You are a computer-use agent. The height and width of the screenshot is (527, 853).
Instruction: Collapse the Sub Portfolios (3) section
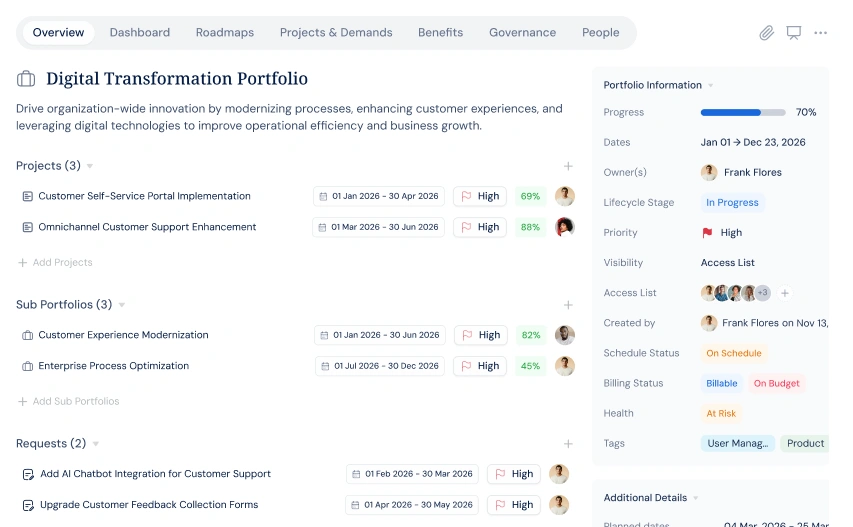click(x=122, y=305)
